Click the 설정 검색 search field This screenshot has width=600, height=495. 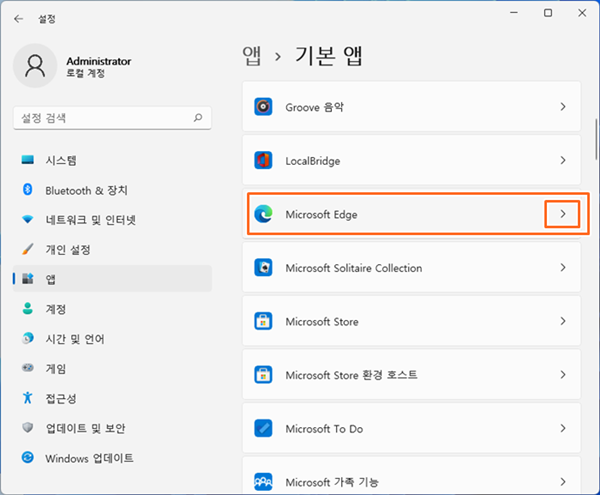click(x=112, y=118)
